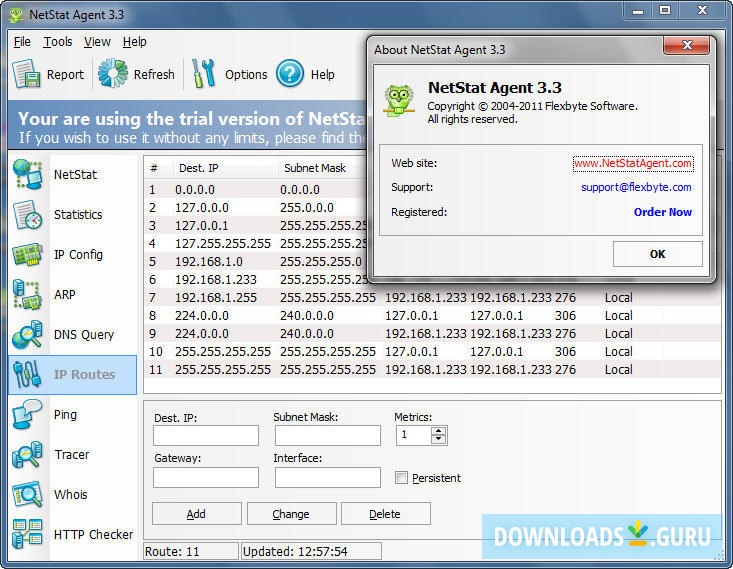Select the Ping sidebar icon

pos(28,414)
